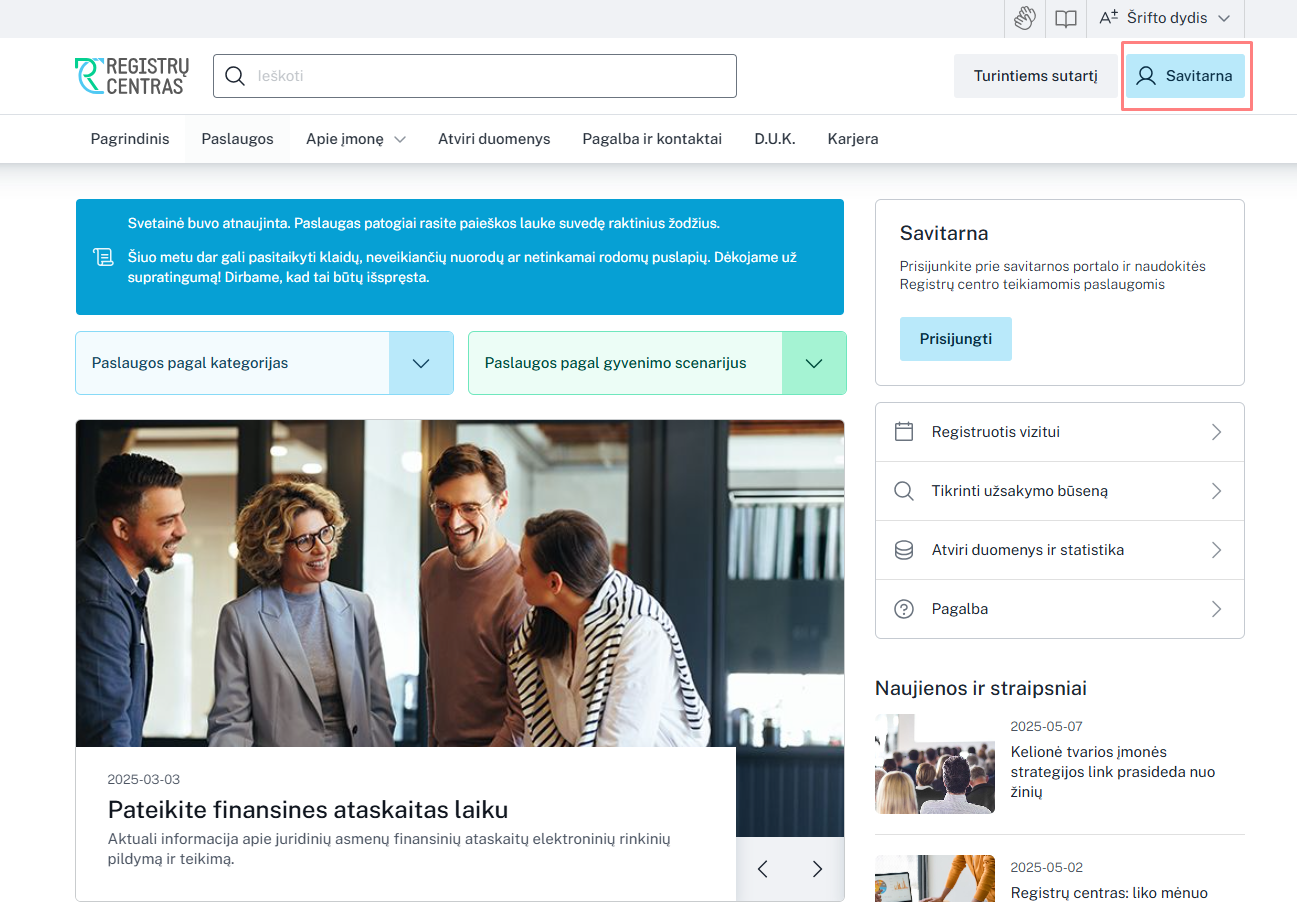
Task: Click the arrow on the Pagalba quick link row
Action: pos(1217,609)
